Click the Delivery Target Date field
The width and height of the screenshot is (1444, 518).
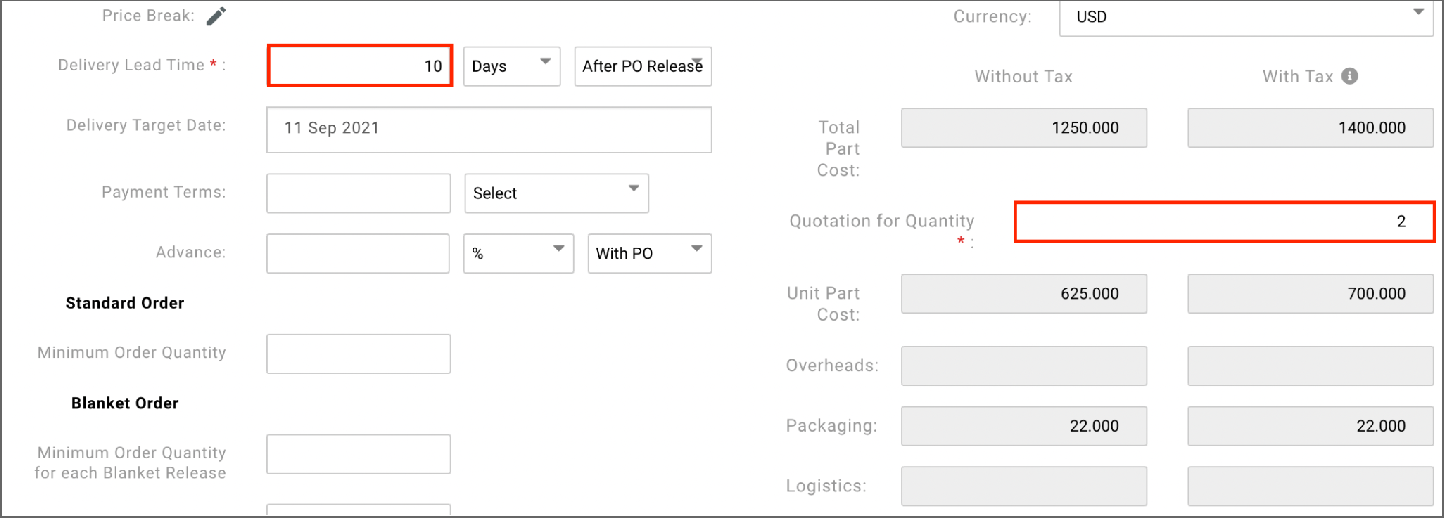(x=488, y=129)
